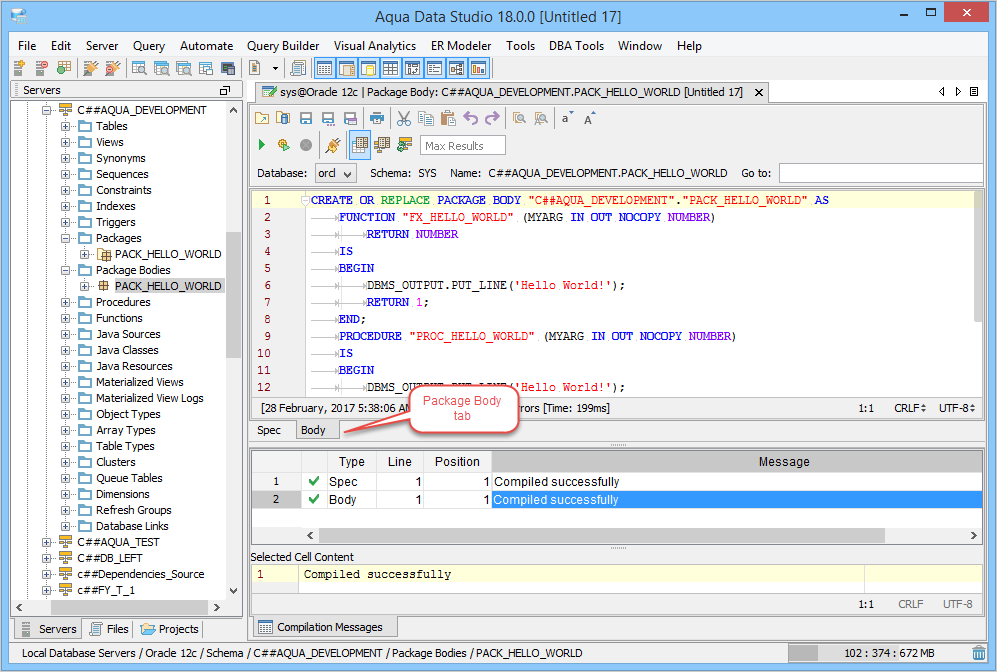Screen dimensions: 997x672
Task: Click the Undo arrow icon
Action: (x=470, y=118)
